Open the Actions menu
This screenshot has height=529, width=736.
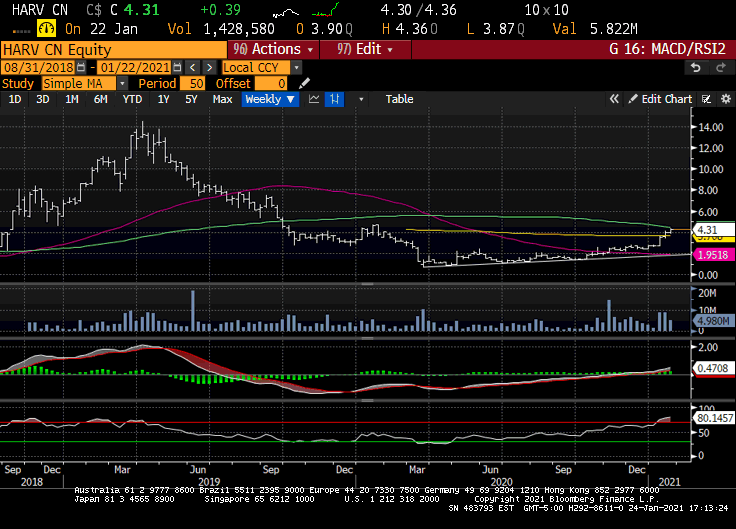273,49
